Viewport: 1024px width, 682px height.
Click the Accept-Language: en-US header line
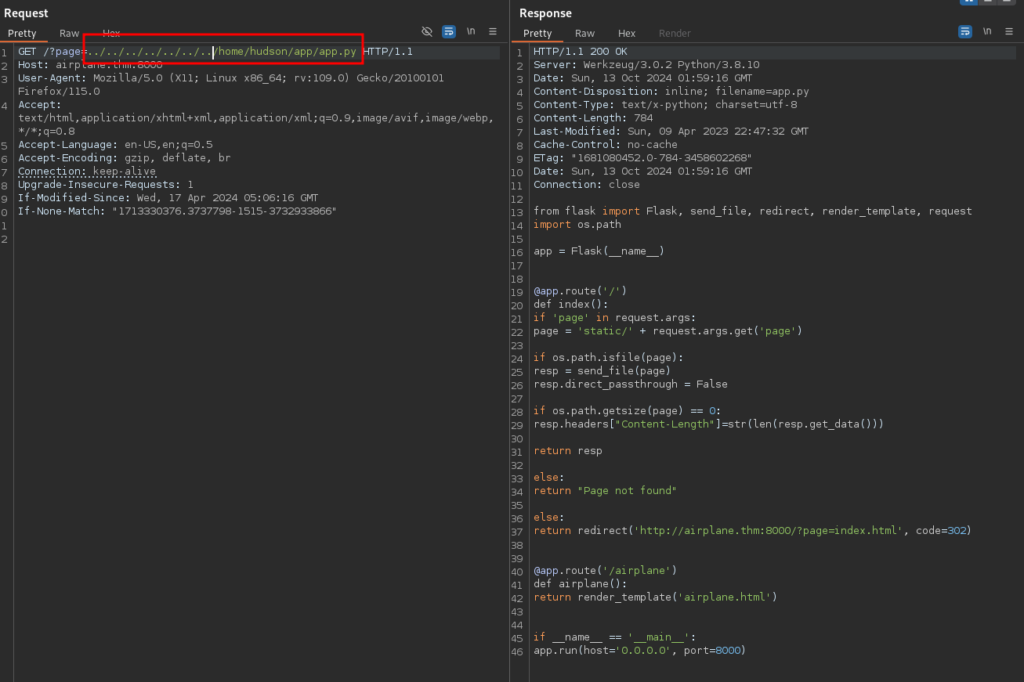[x=115, y=144]
